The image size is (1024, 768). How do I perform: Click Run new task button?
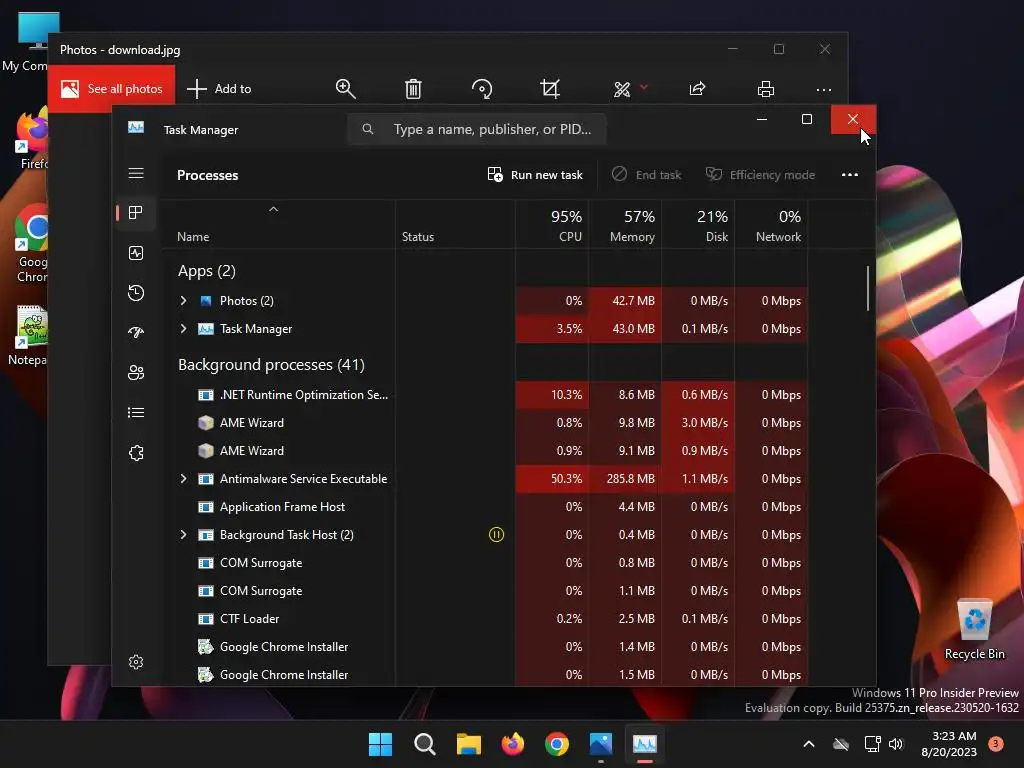tap(535, 174)
